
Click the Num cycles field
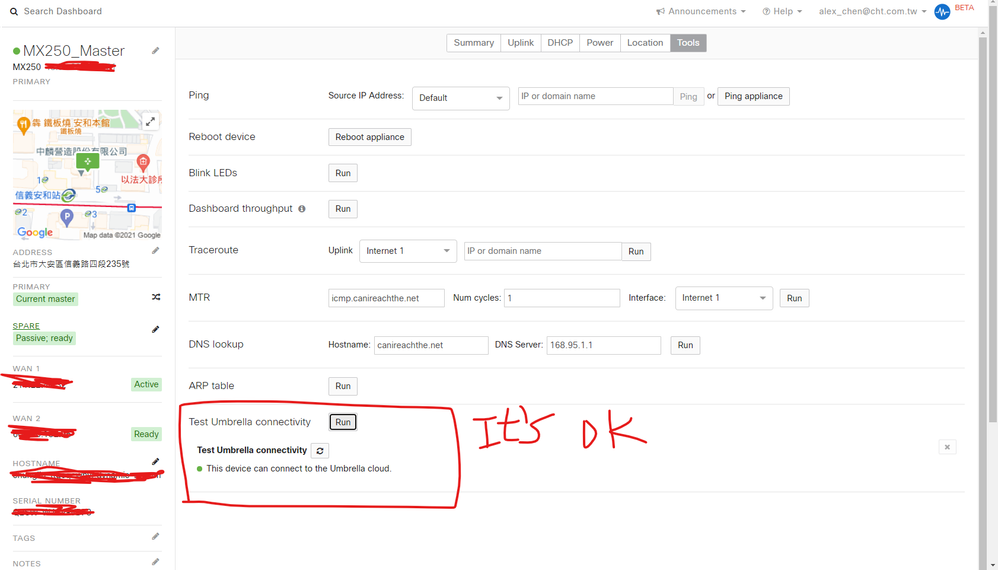point(562,298)
